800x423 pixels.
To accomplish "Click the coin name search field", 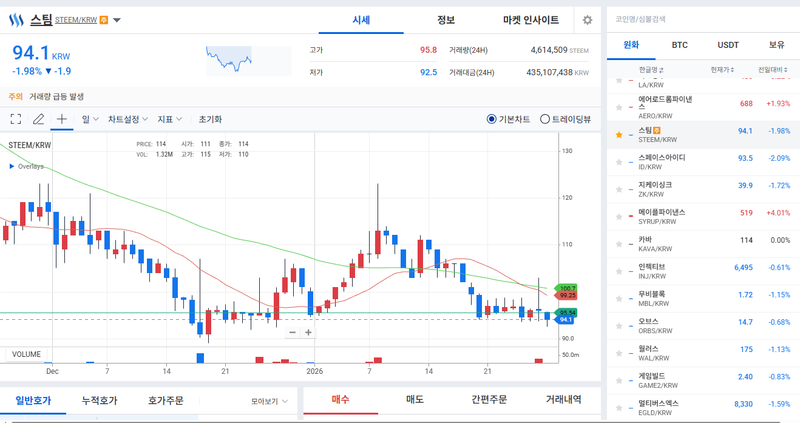I will 700,18.
